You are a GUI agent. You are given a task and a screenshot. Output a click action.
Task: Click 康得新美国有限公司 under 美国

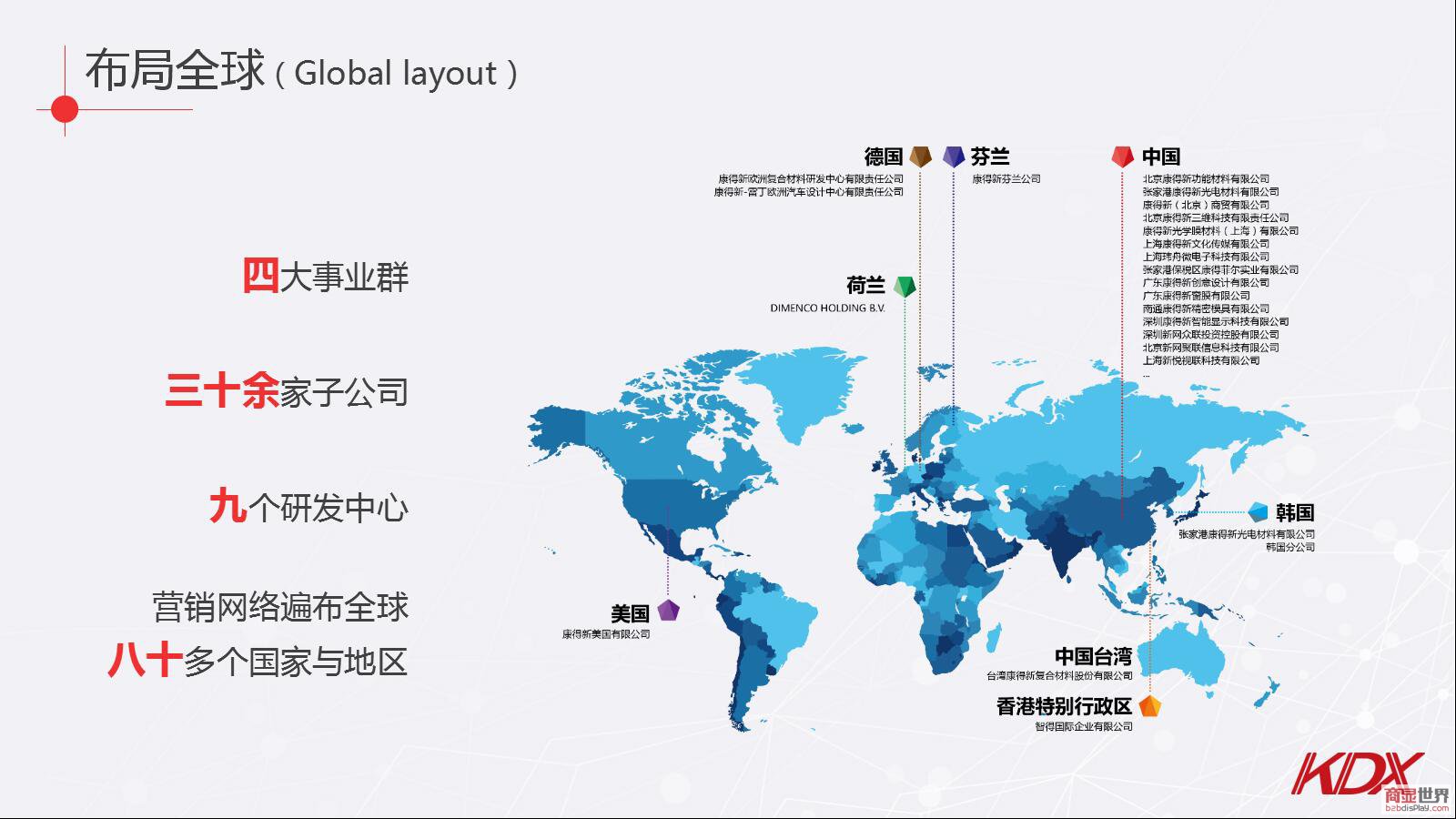[606, 634]
